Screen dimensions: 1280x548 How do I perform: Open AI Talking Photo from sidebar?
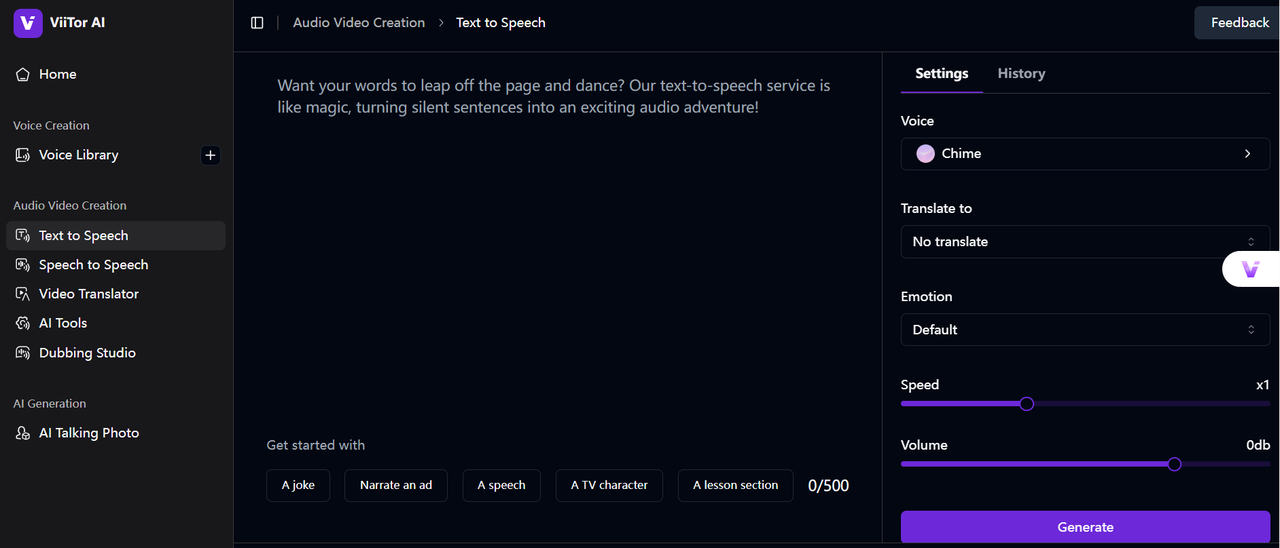pos(88,433)
